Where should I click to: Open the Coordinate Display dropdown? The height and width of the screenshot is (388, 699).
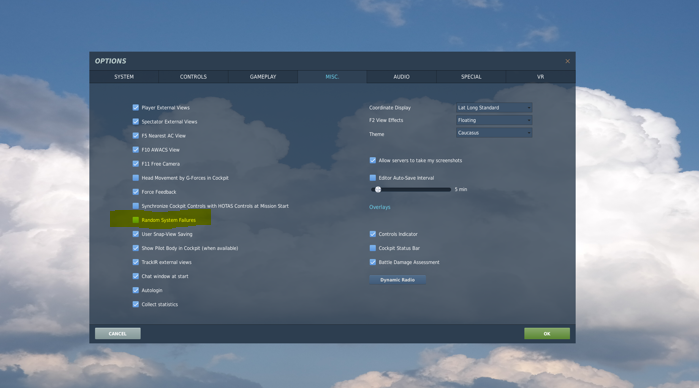494,107
